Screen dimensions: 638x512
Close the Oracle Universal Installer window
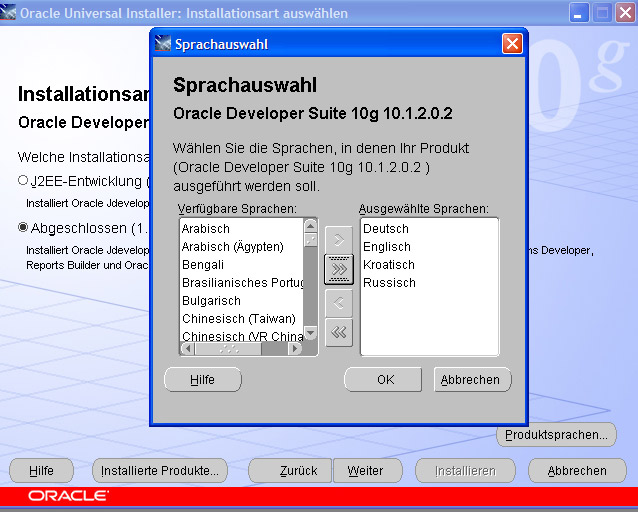[626, 13]
